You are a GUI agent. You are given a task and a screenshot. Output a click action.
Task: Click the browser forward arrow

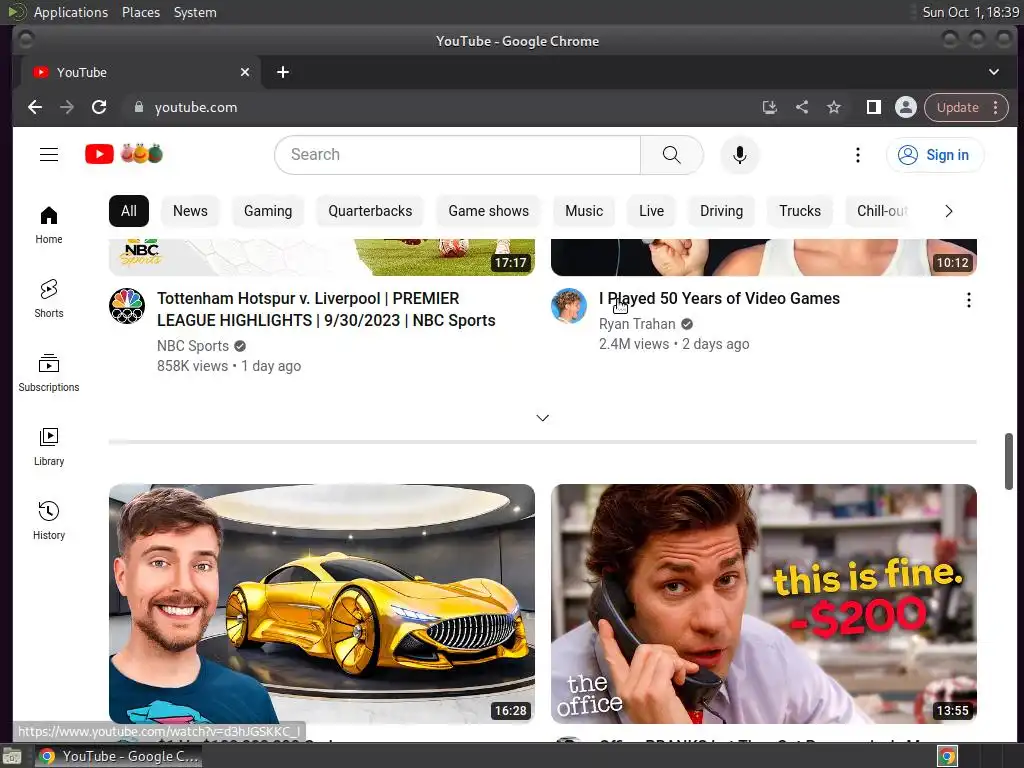coord(67,107)
